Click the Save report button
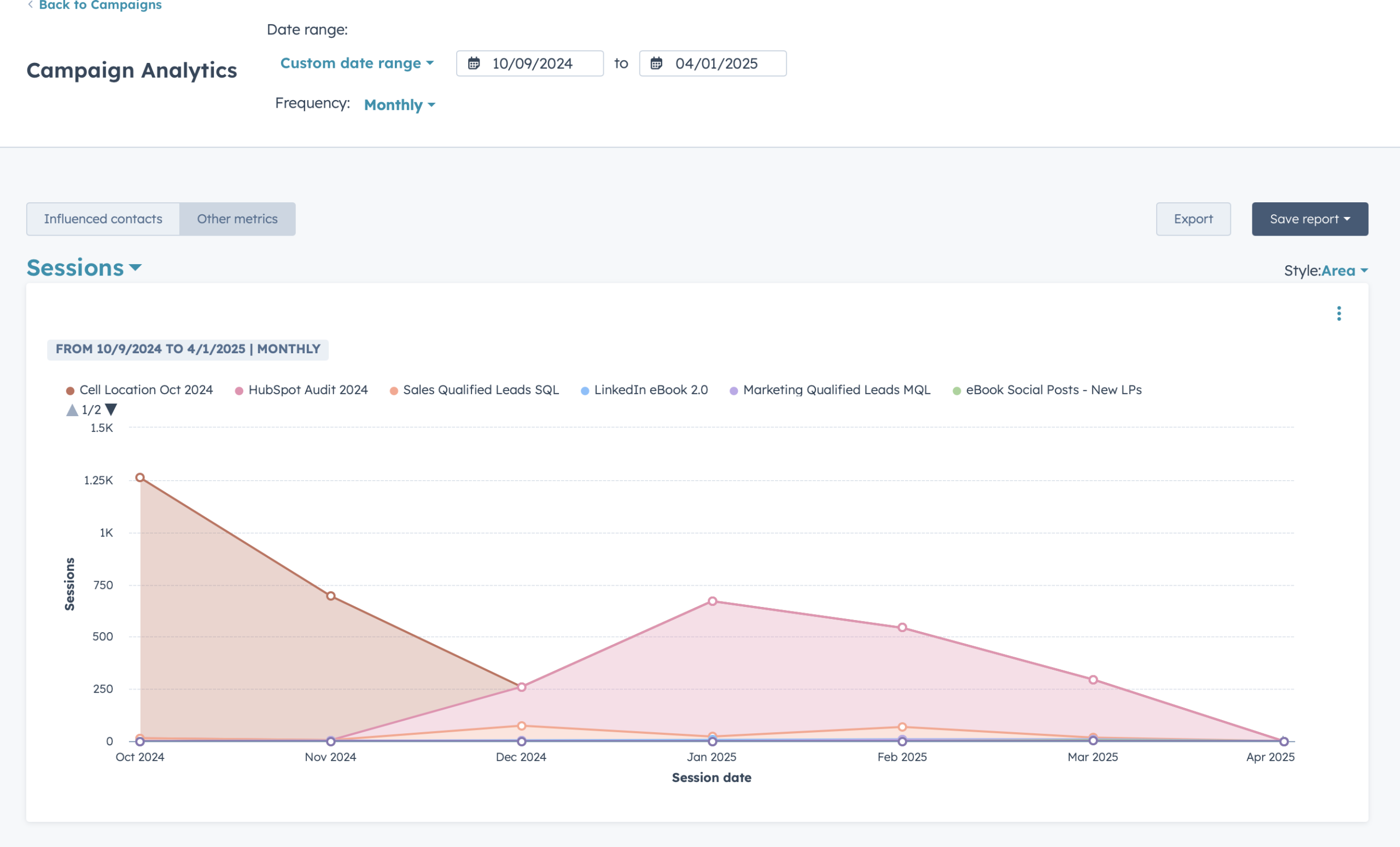Screen dimensions: 1400x847 click(x=1309, y=219)
